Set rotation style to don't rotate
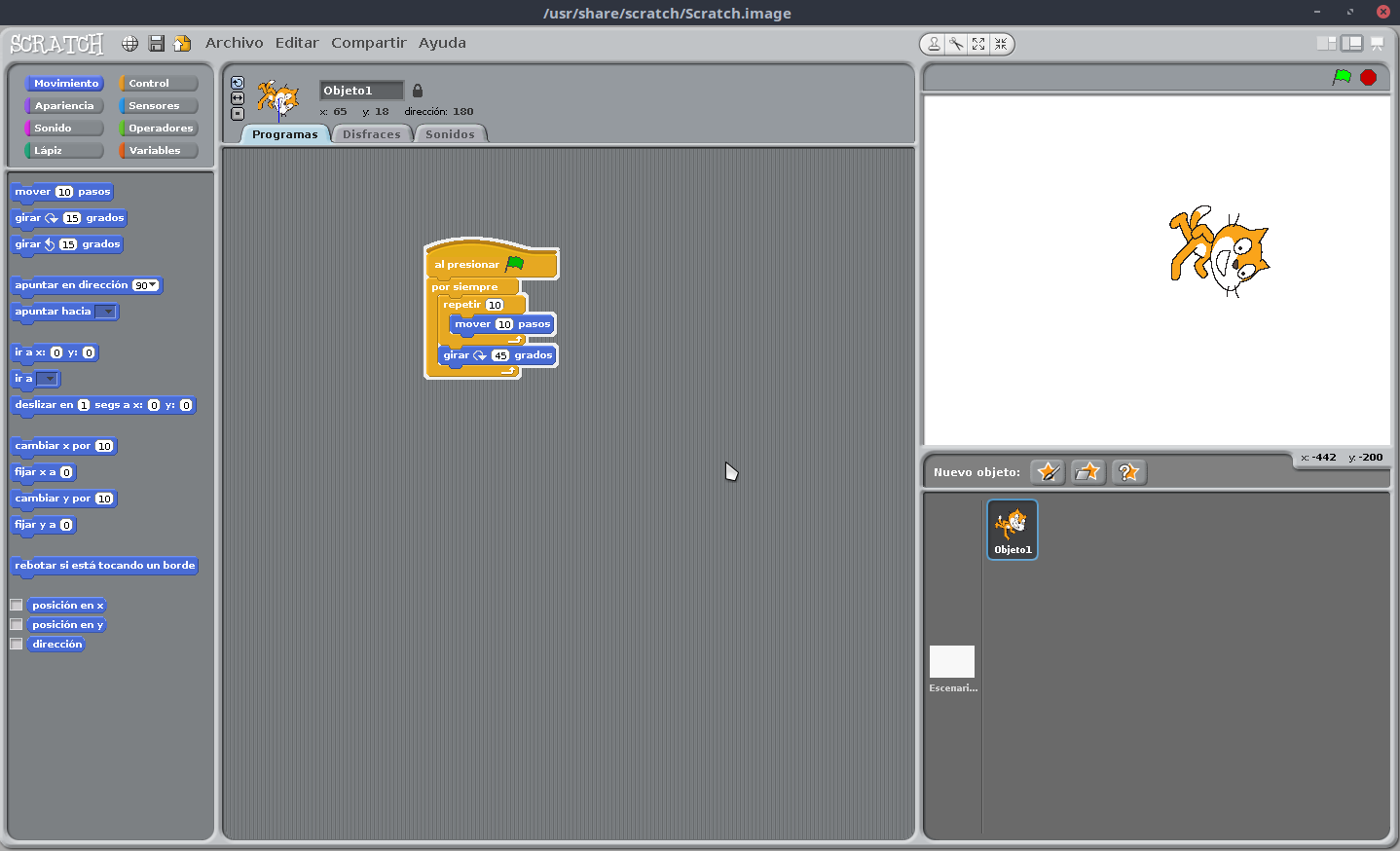Screen dimensions: 1400x851 pyautogui.click(x=238, y=114)
